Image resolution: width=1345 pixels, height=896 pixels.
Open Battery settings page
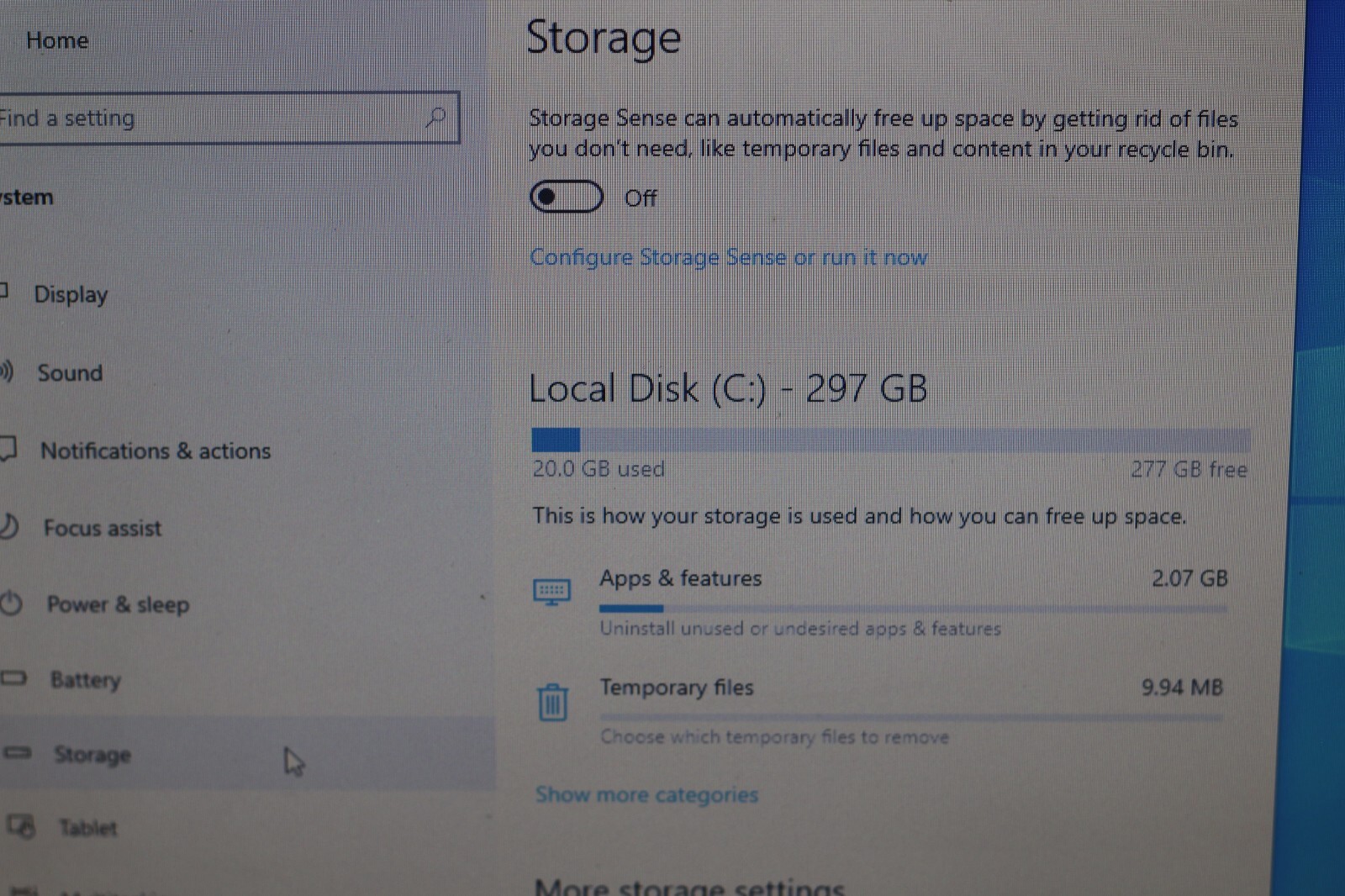click(x=86, y=680)
